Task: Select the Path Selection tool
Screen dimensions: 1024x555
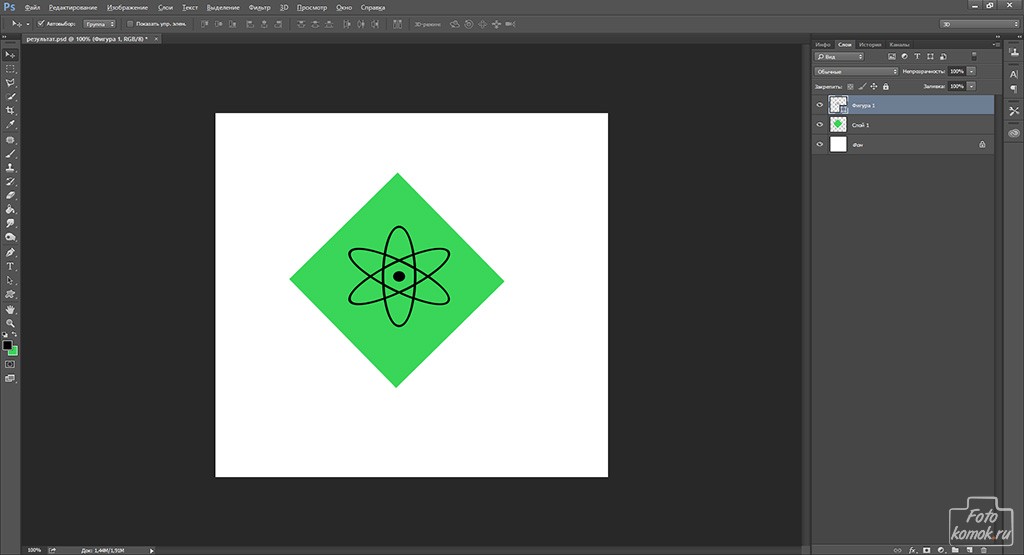Action: click(x=10, y=281)
